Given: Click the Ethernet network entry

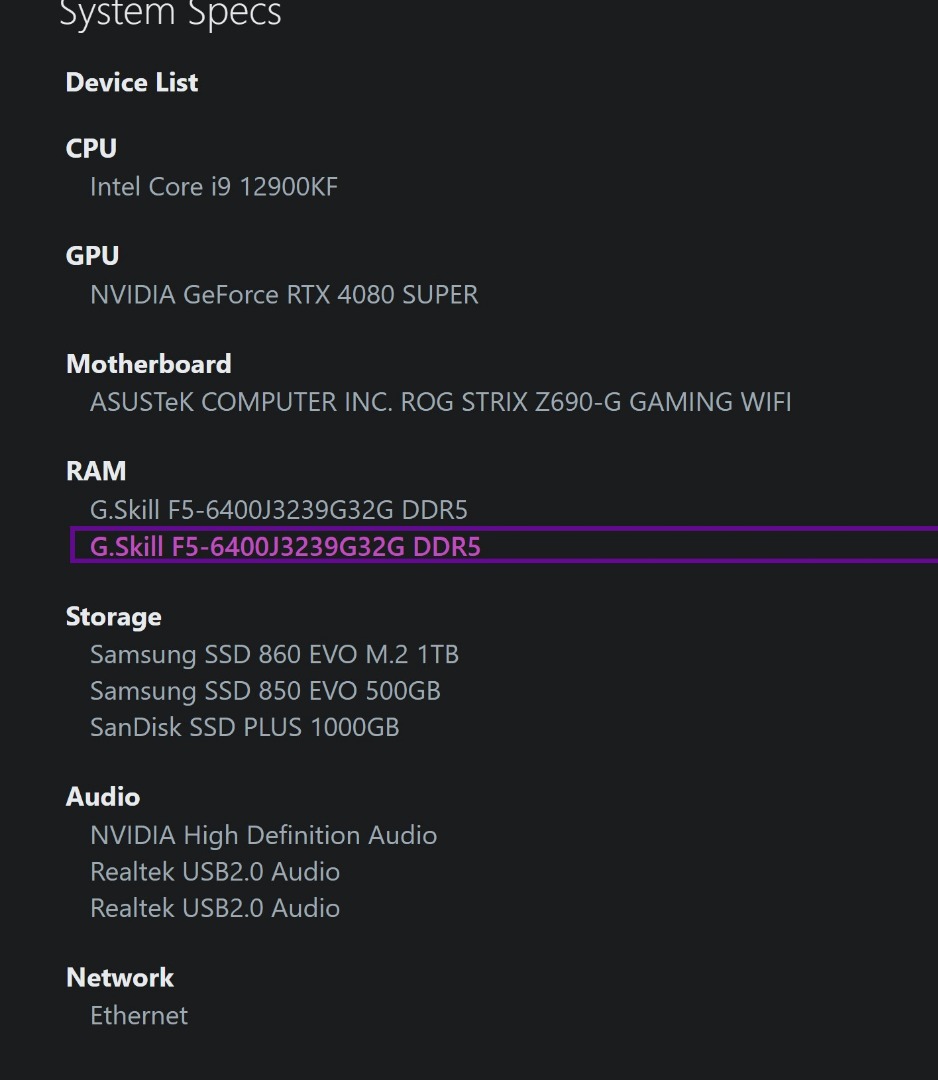Looking at the screenshot, I should pyautogui.click(x=138, y=1015).
